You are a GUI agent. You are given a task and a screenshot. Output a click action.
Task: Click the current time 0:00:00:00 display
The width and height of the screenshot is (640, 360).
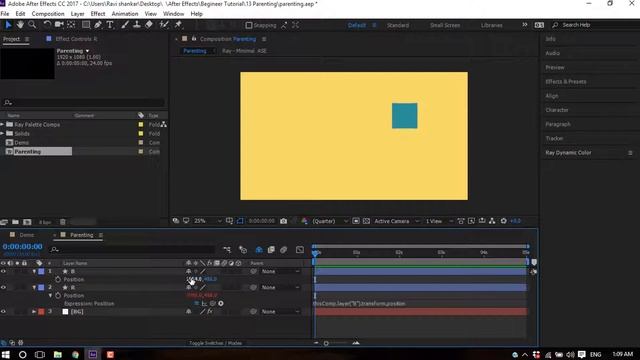(x=22, y=247)
